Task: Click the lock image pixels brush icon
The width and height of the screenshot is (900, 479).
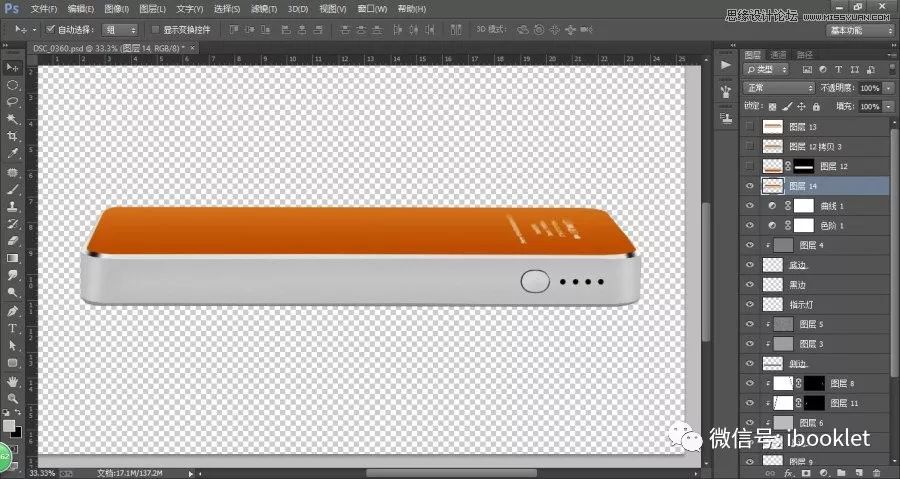Action: pyautogui.click(x=788, y=107)
